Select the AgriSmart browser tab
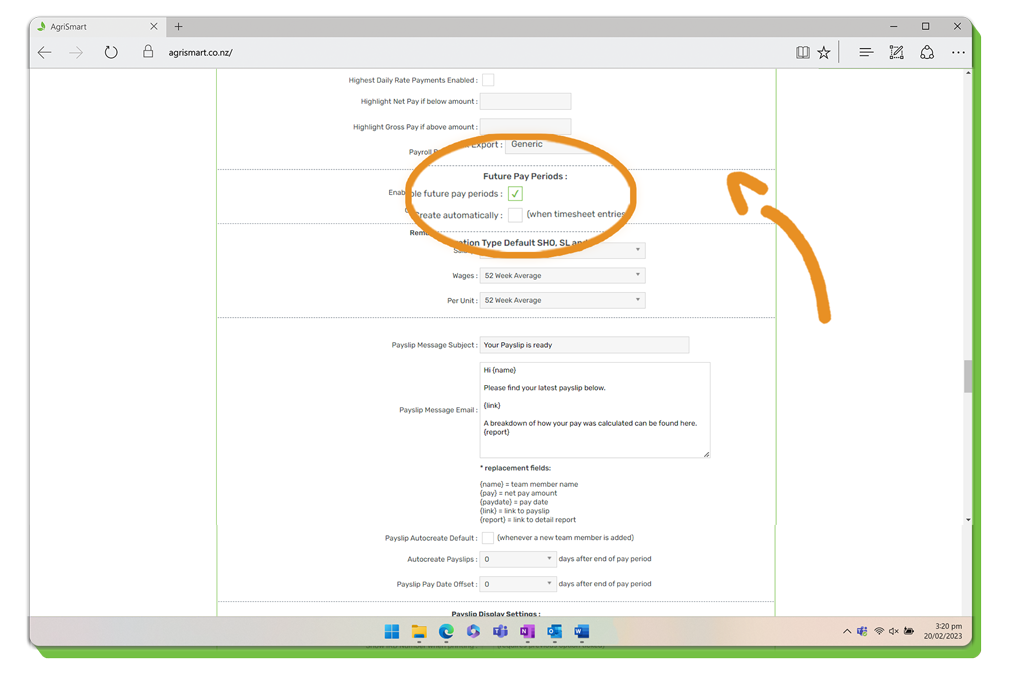This screenshot has width=1024, height=693. [90, 27]
